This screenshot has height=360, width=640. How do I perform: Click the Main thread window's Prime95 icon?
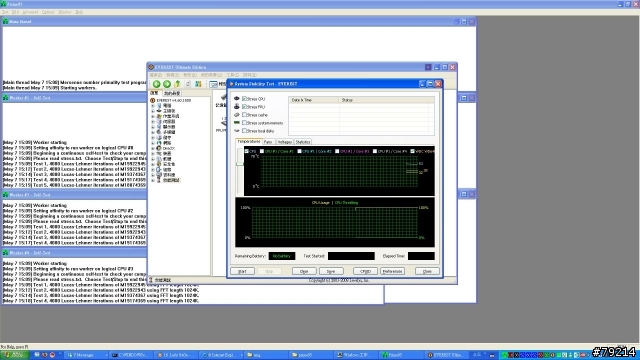click(x=5, y=22)
